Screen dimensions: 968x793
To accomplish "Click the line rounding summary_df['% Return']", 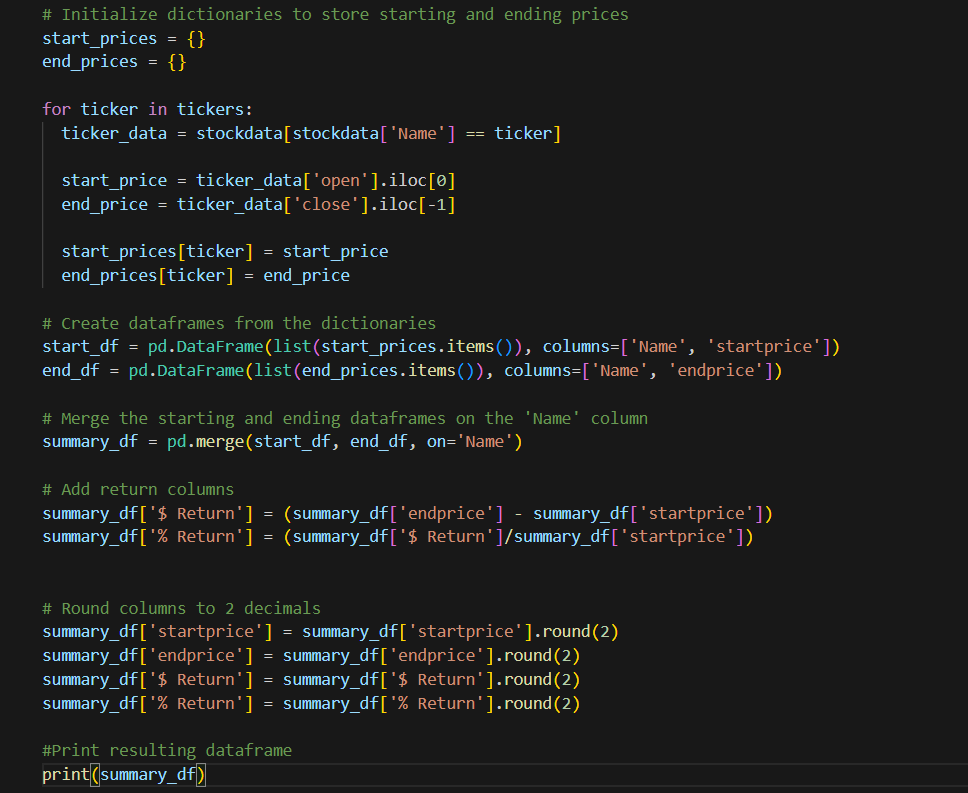I will pyautogui.click(x=311, y=704).
